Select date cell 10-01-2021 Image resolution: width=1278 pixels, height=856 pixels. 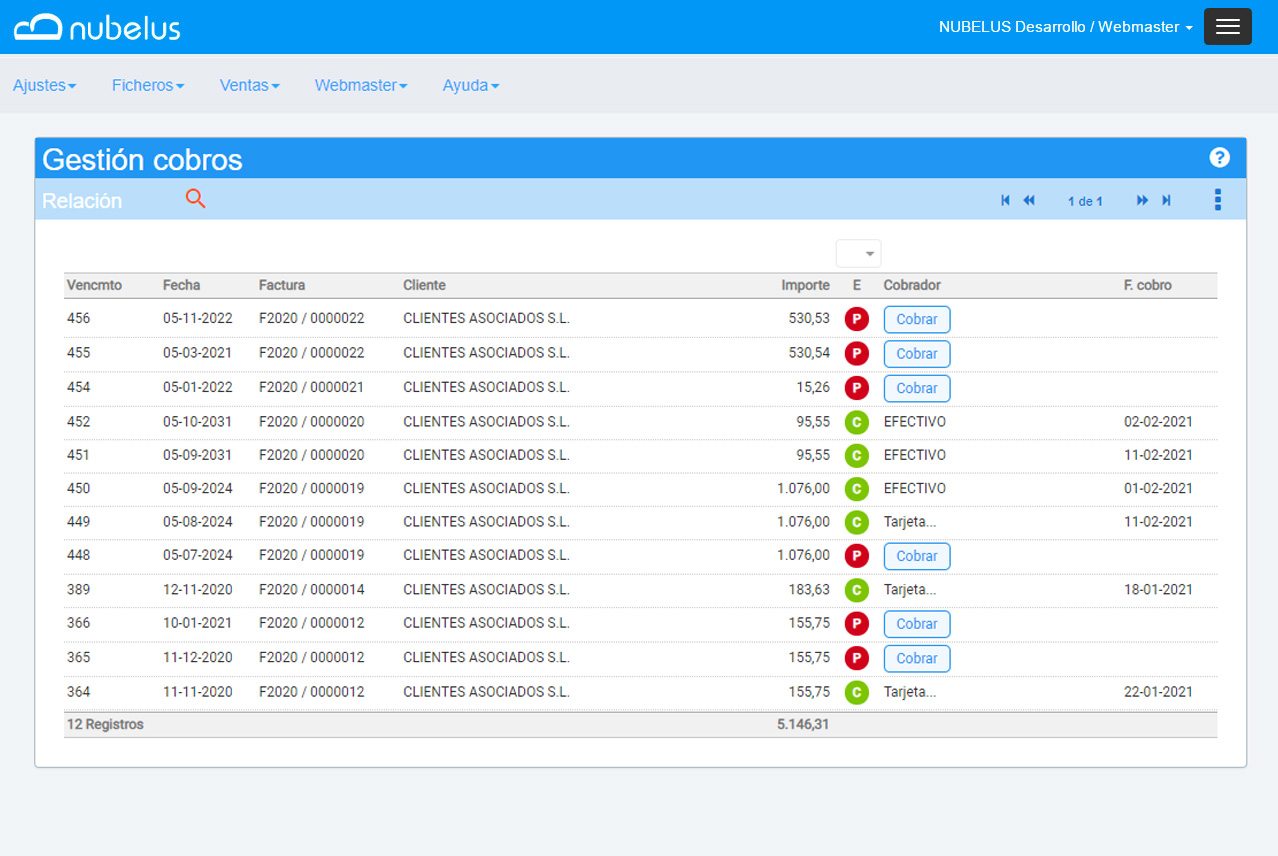point(198,624)
